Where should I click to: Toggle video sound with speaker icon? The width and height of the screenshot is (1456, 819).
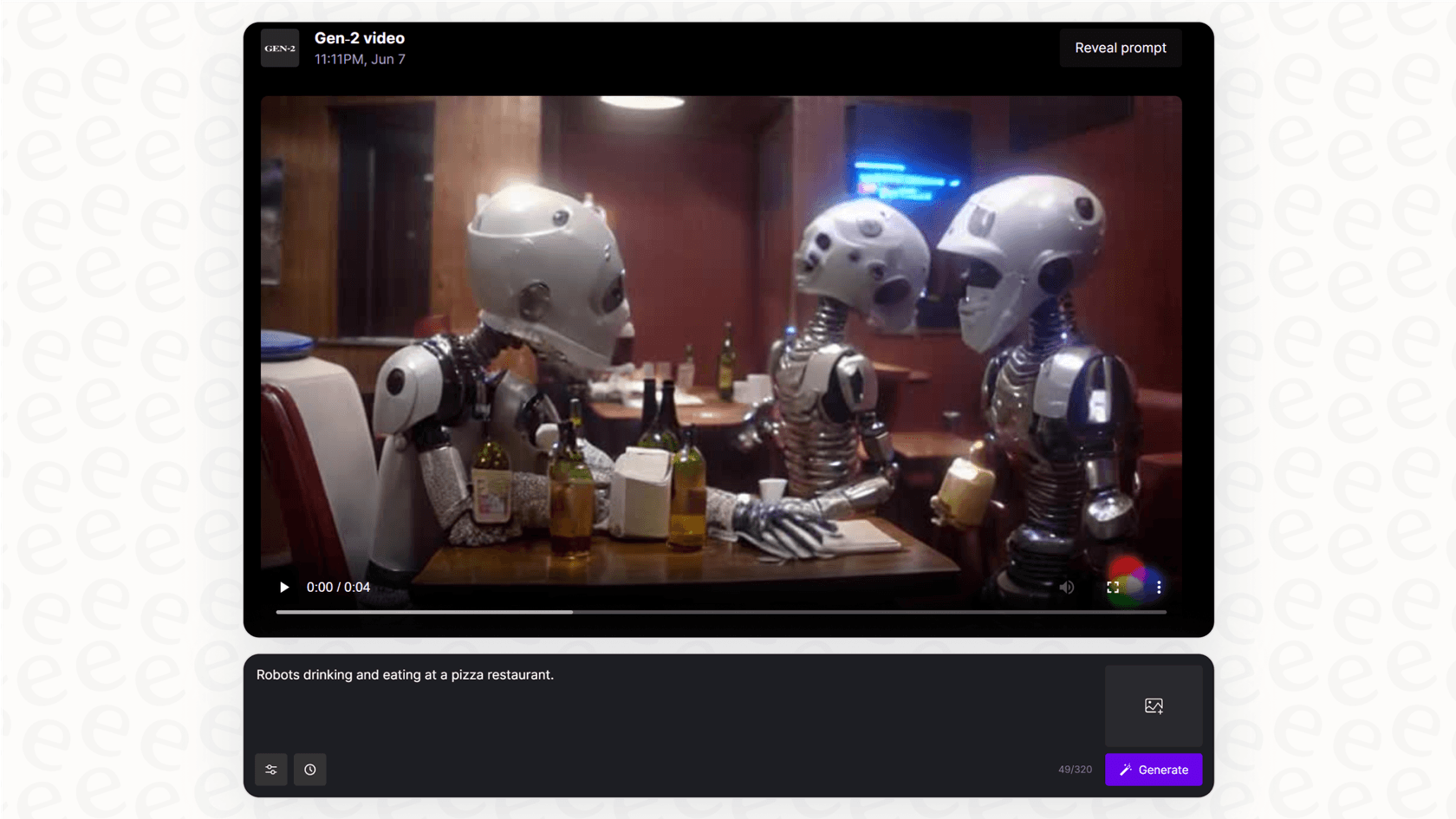click(x=1066, y=587)
